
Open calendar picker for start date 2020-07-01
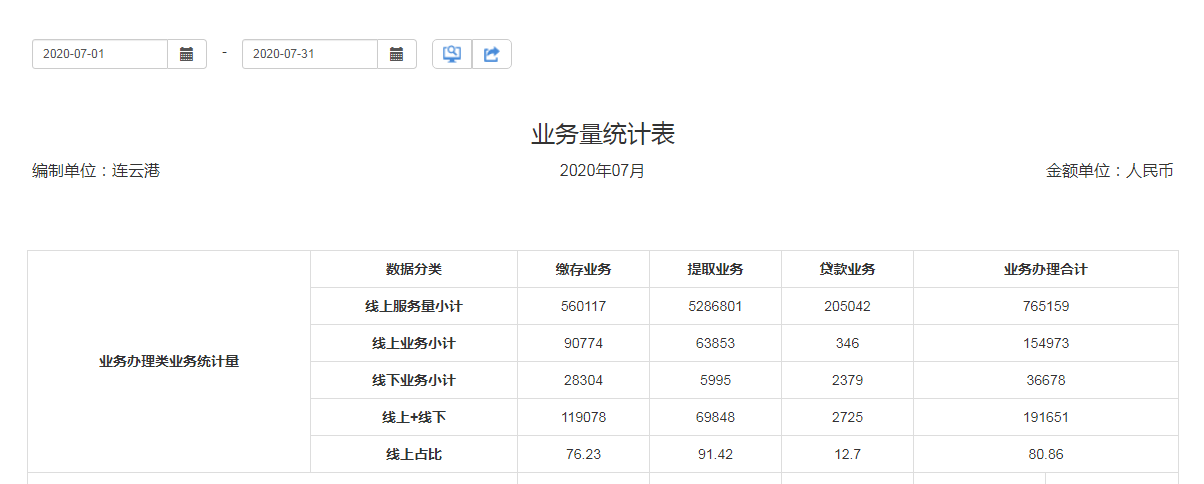point(187,54)
